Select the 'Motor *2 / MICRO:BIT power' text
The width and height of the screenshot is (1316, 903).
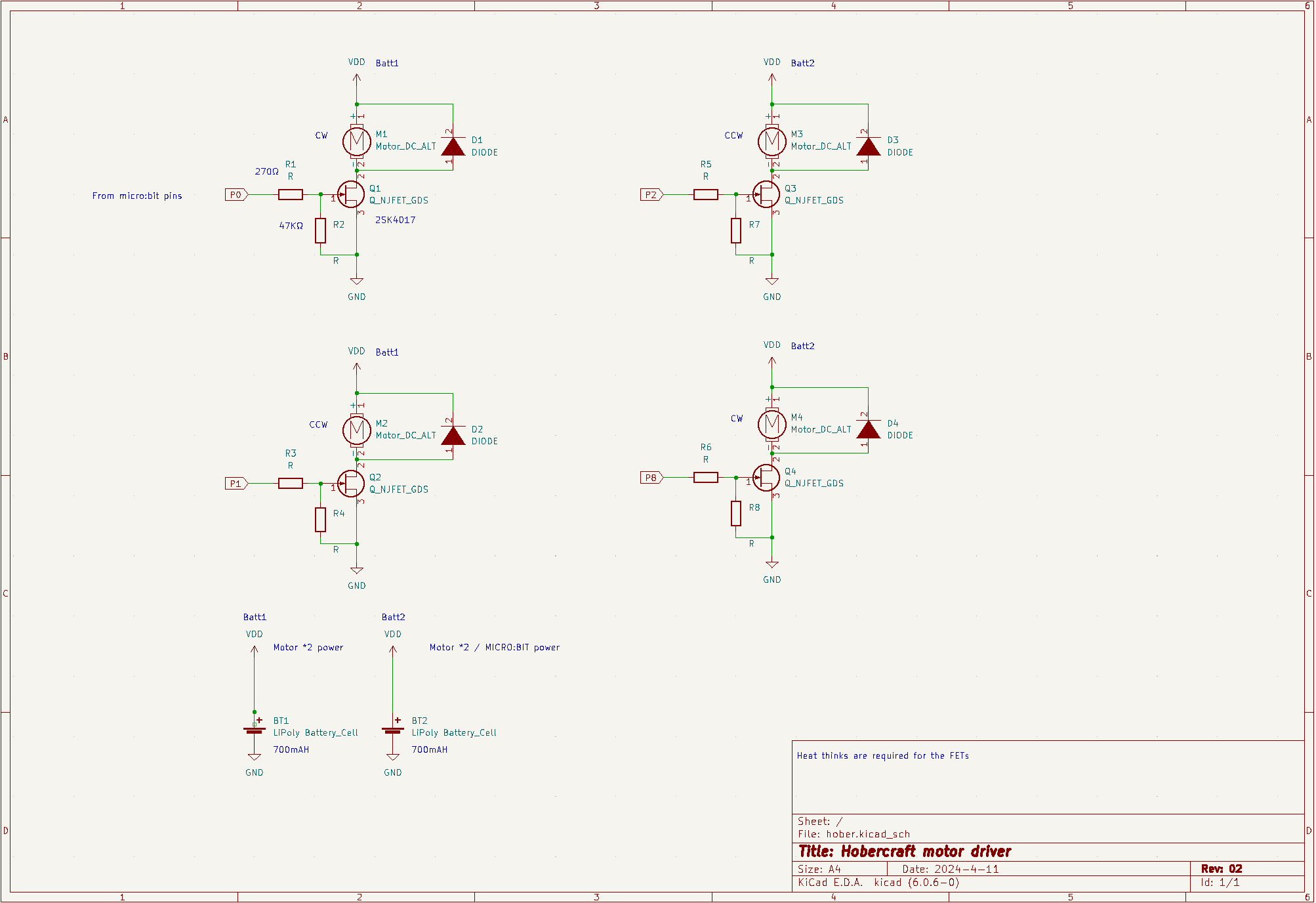tap(494, 647)
